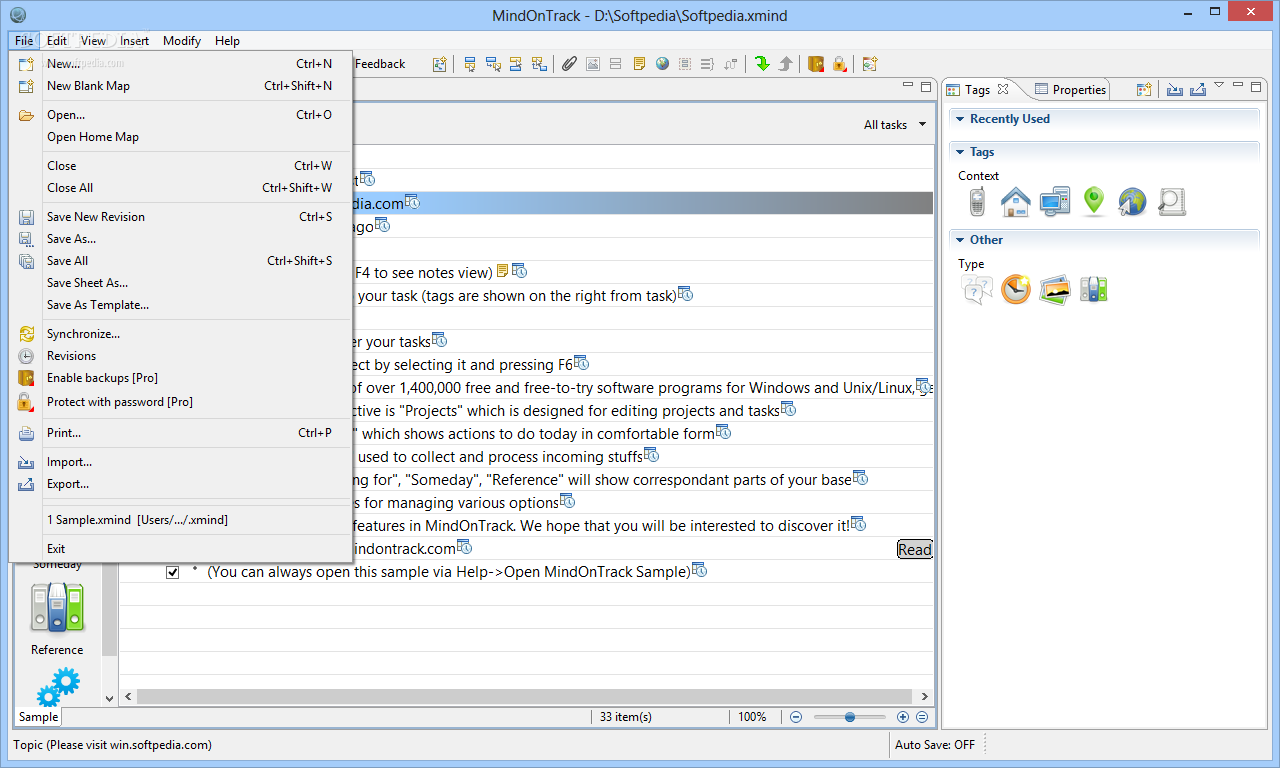Click the image insert toolbar icon

point(593,64)
